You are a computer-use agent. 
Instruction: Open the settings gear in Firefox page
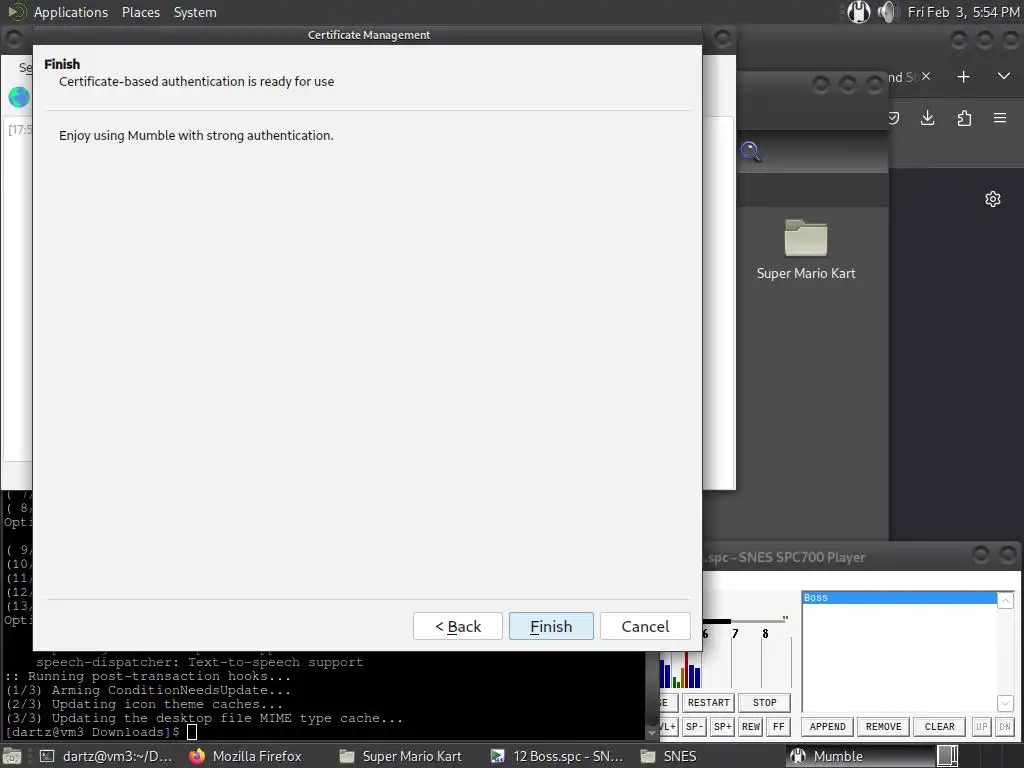[993, 199]
